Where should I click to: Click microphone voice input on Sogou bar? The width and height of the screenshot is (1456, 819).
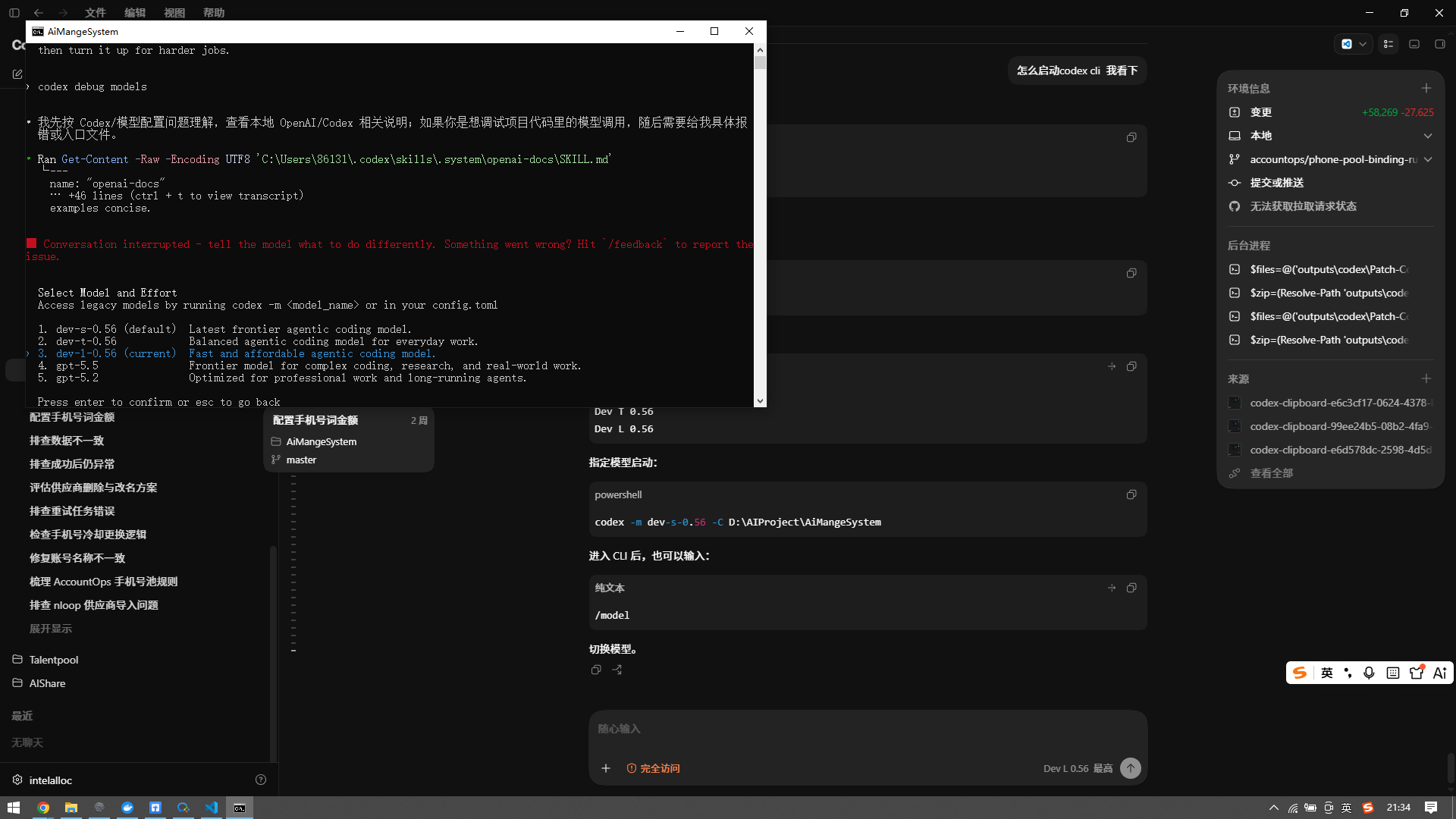(1369, 673)
